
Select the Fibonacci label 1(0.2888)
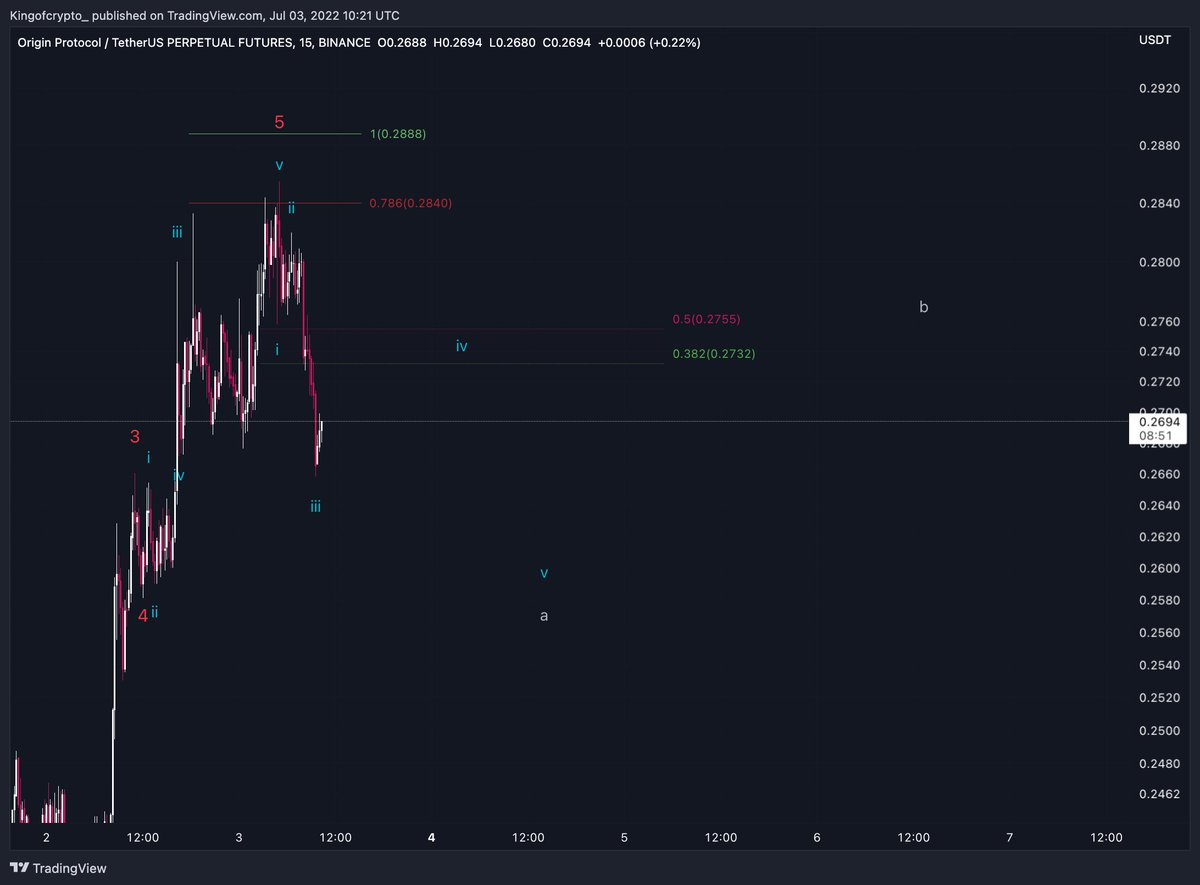pyautogui.click(x=398, y=133)
